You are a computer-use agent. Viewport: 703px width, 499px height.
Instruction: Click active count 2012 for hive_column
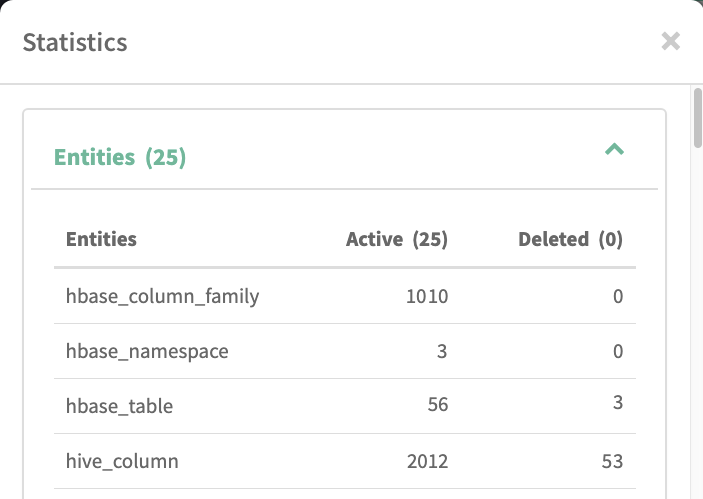point(428,461)
